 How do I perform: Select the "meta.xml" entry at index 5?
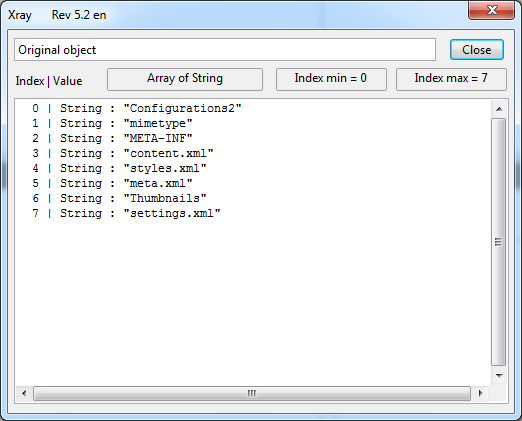pos(112,183)
